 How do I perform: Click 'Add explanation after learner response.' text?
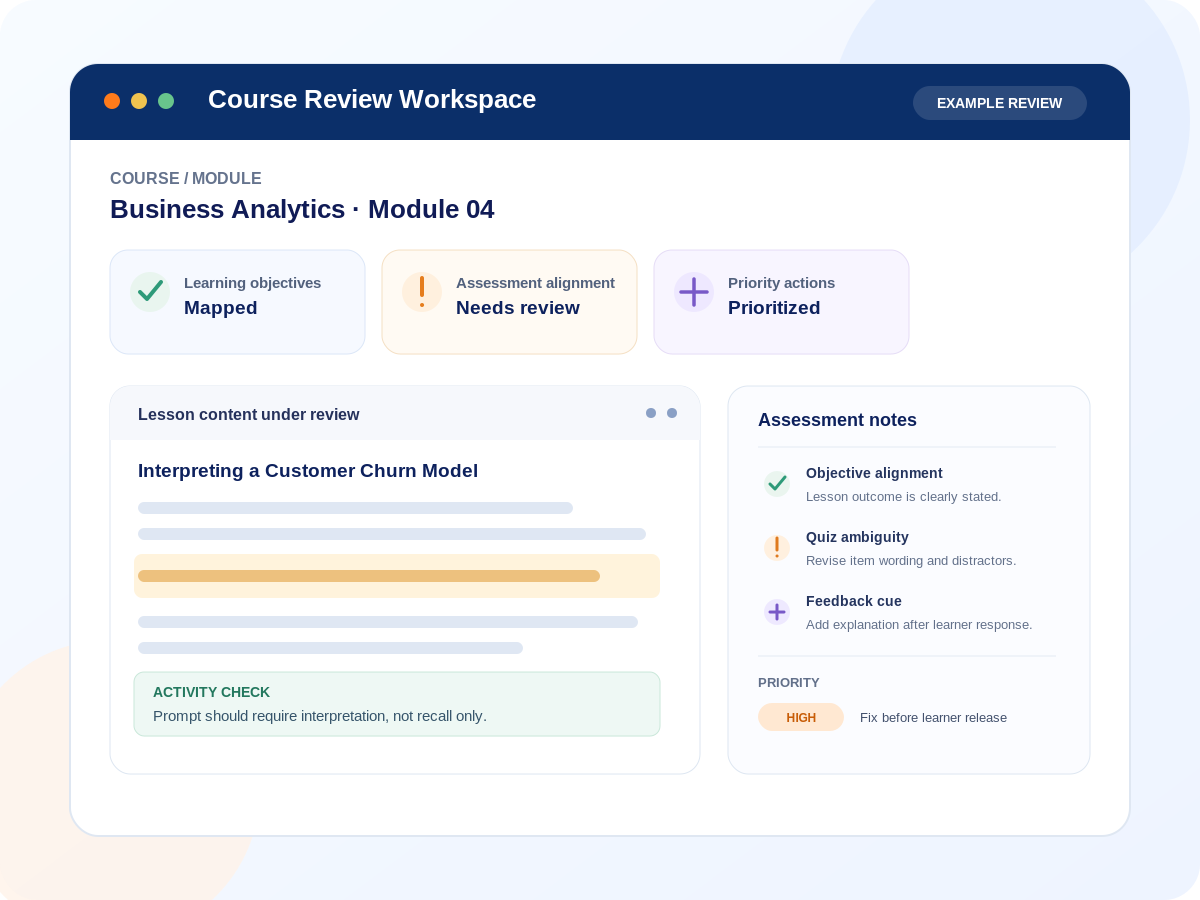coord(919,624)
